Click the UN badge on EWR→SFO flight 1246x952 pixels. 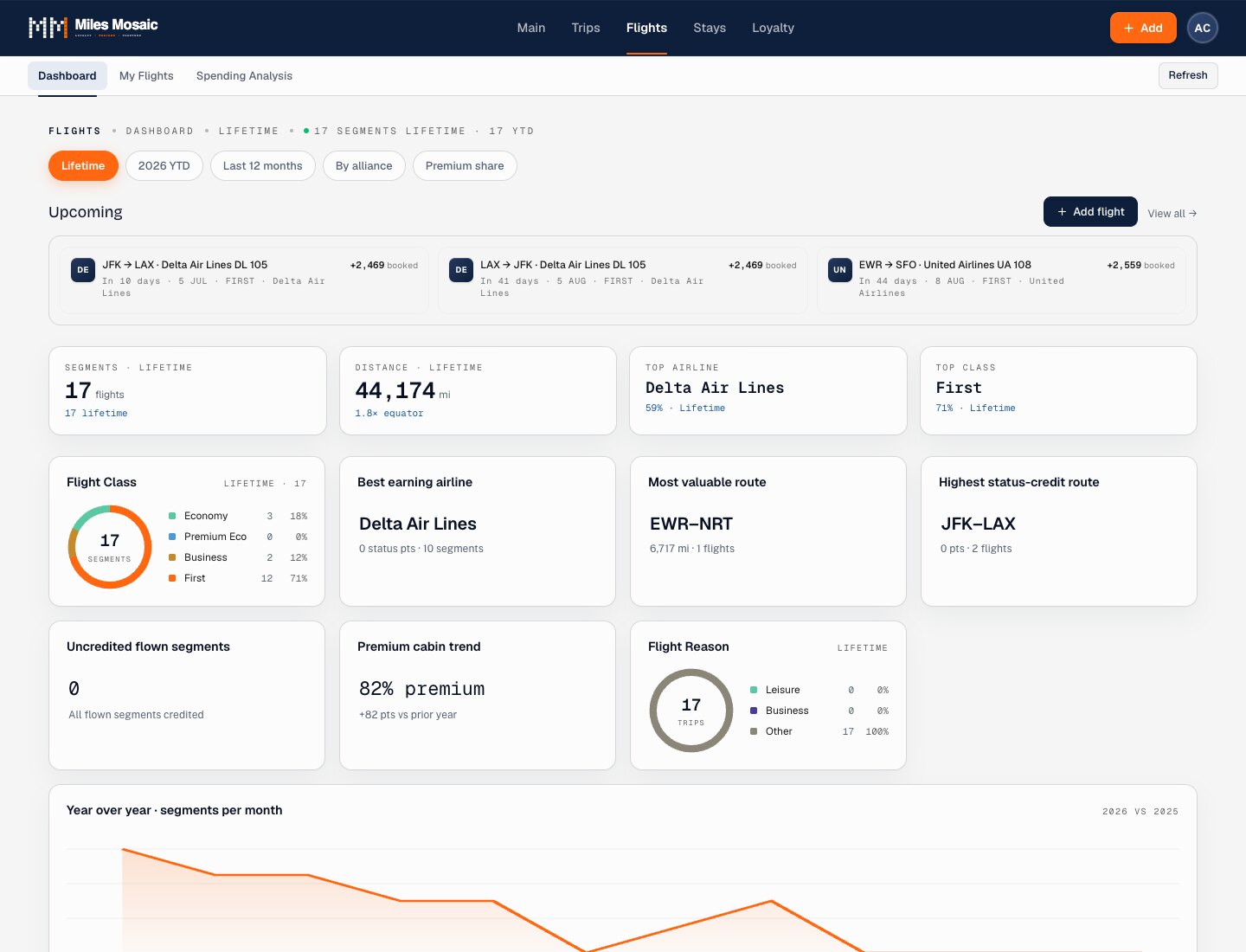pos(839,270)
